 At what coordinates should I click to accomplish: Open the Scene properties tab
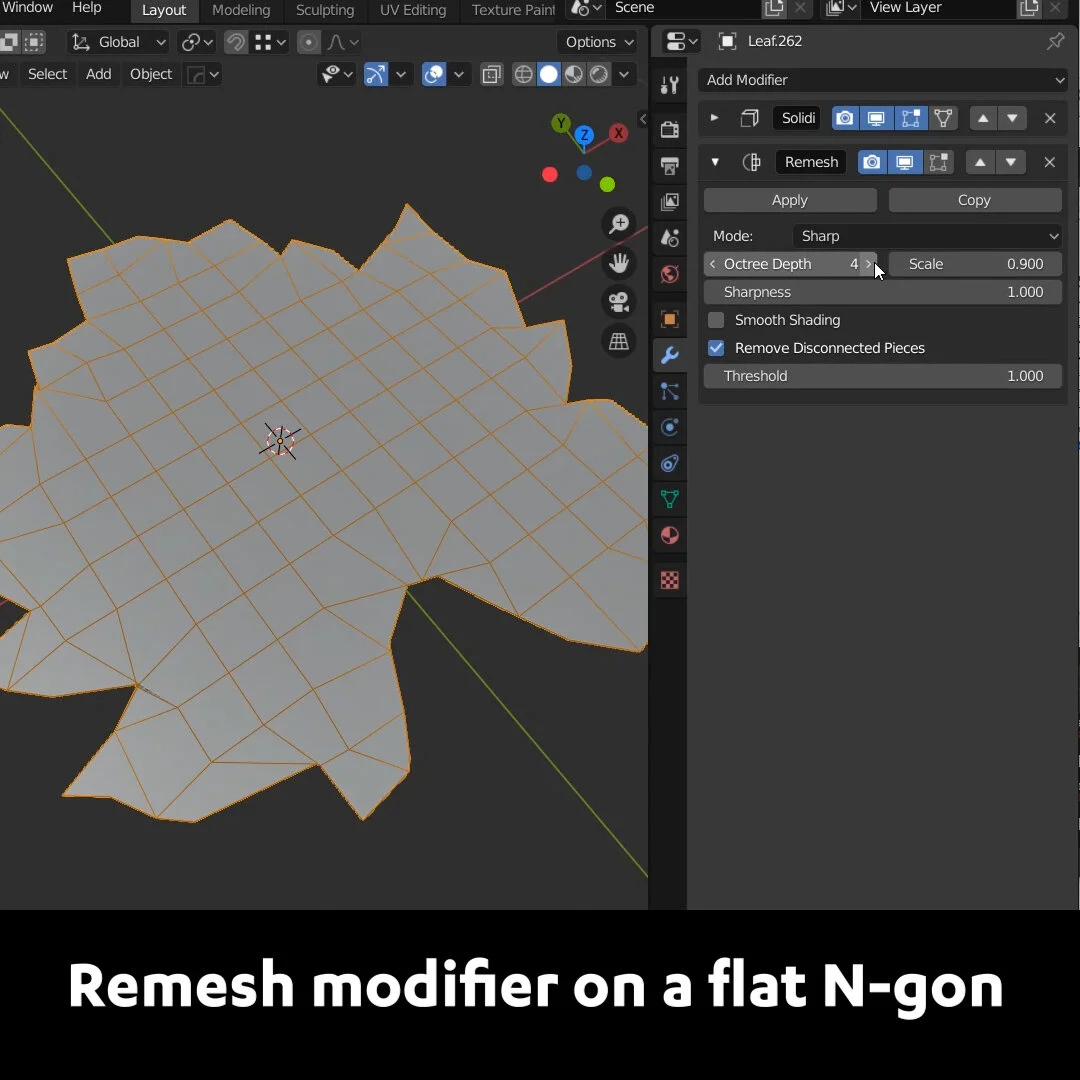click(669, 238)
